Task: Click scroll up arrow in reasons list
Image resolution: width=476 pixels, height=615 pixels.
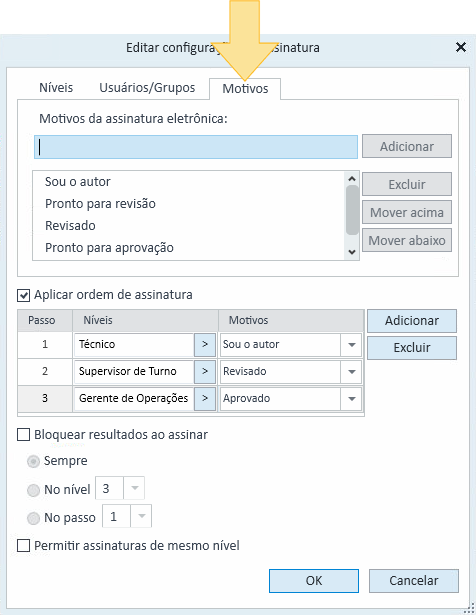Action: [352, 179]
